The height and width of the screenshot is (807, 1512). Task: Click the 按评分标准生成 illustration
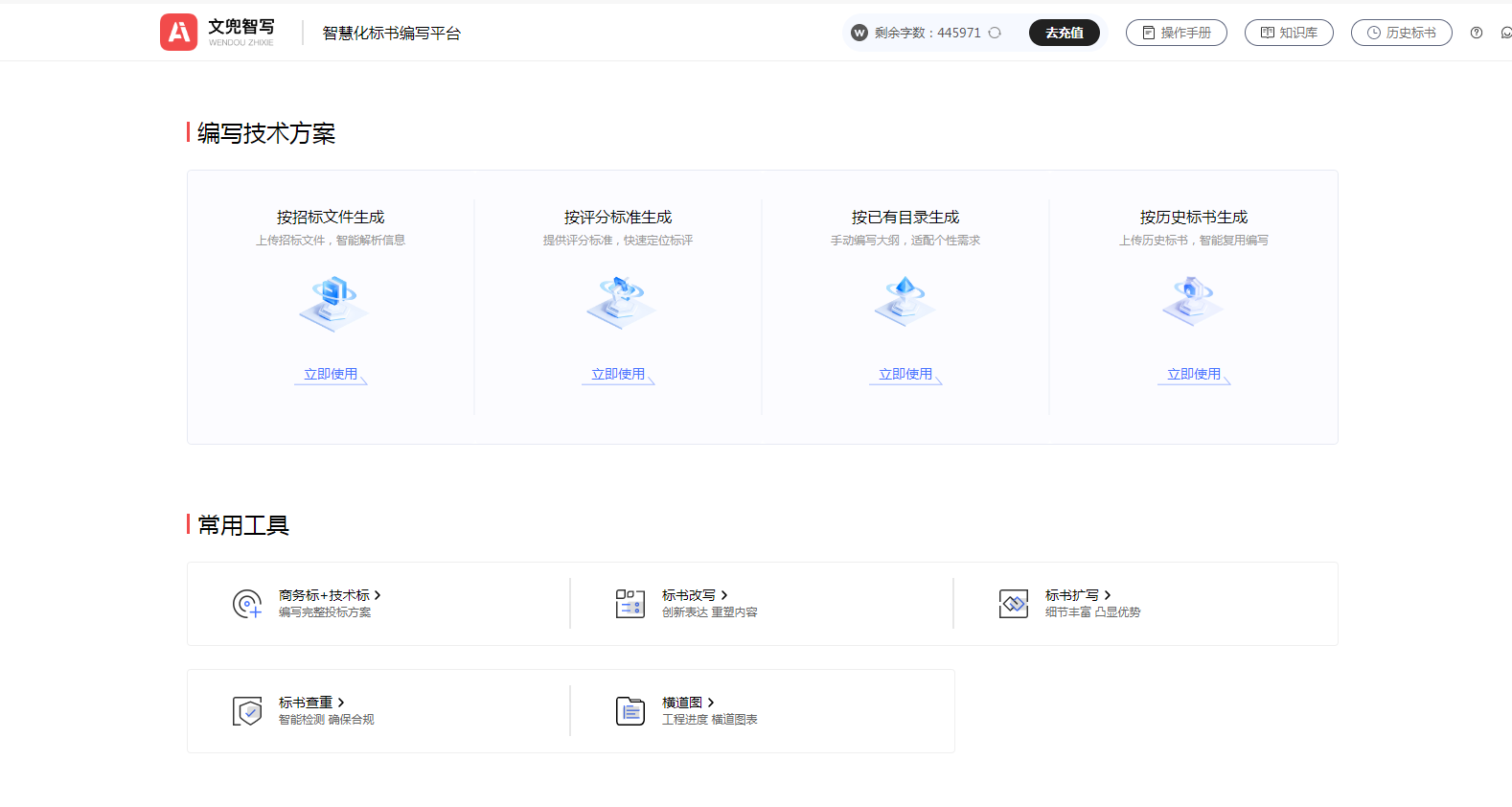pos(620,303)
